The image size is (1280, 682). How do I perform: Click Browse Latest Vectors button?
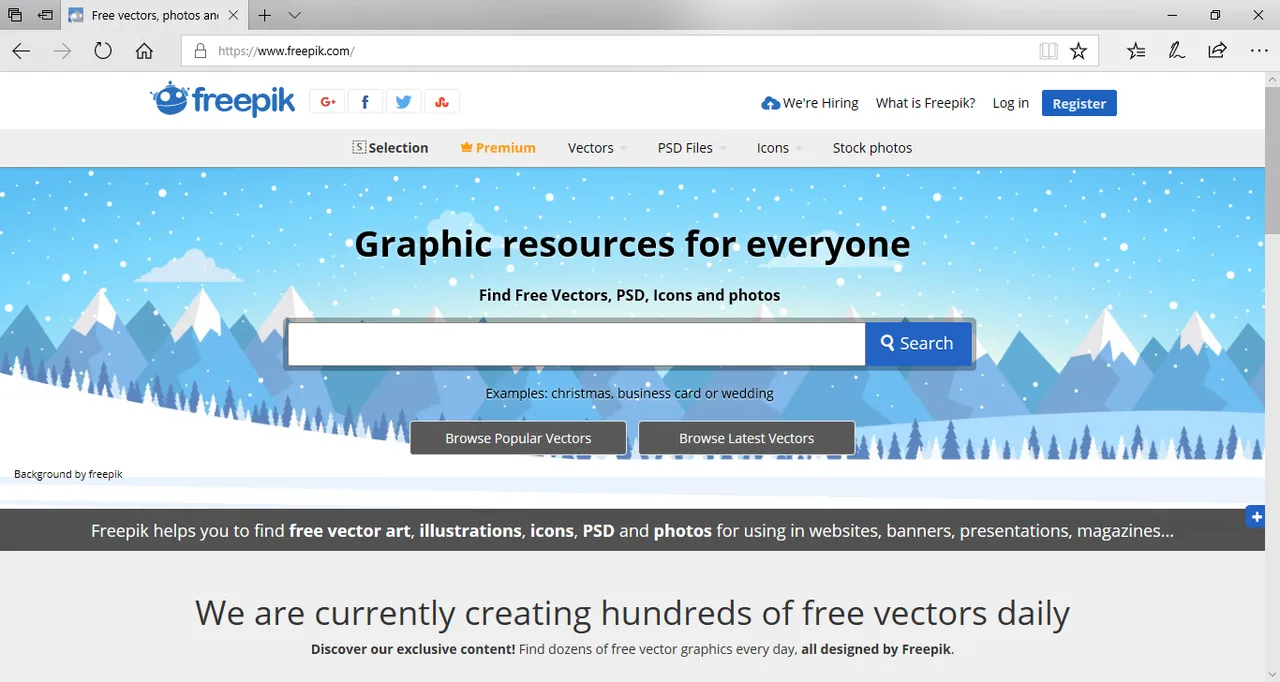746,438
